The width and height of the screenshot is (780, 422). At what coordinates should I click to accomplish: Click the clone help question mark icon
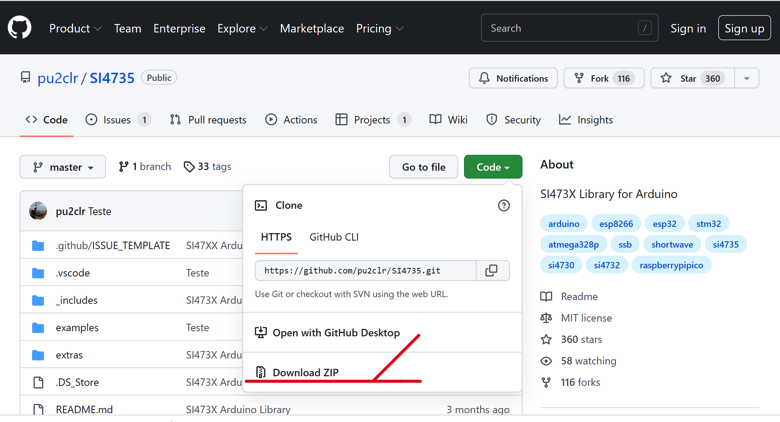click(x=503, y=206)
